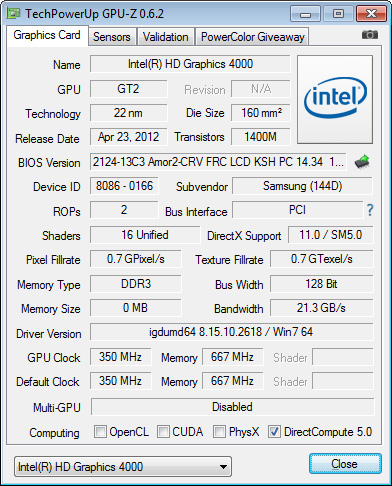Viewport: 392px width, 486px height.
Task: Click the Device ID field 8086 - 0166
Action: pyautogui.click(x=124, y=186)
